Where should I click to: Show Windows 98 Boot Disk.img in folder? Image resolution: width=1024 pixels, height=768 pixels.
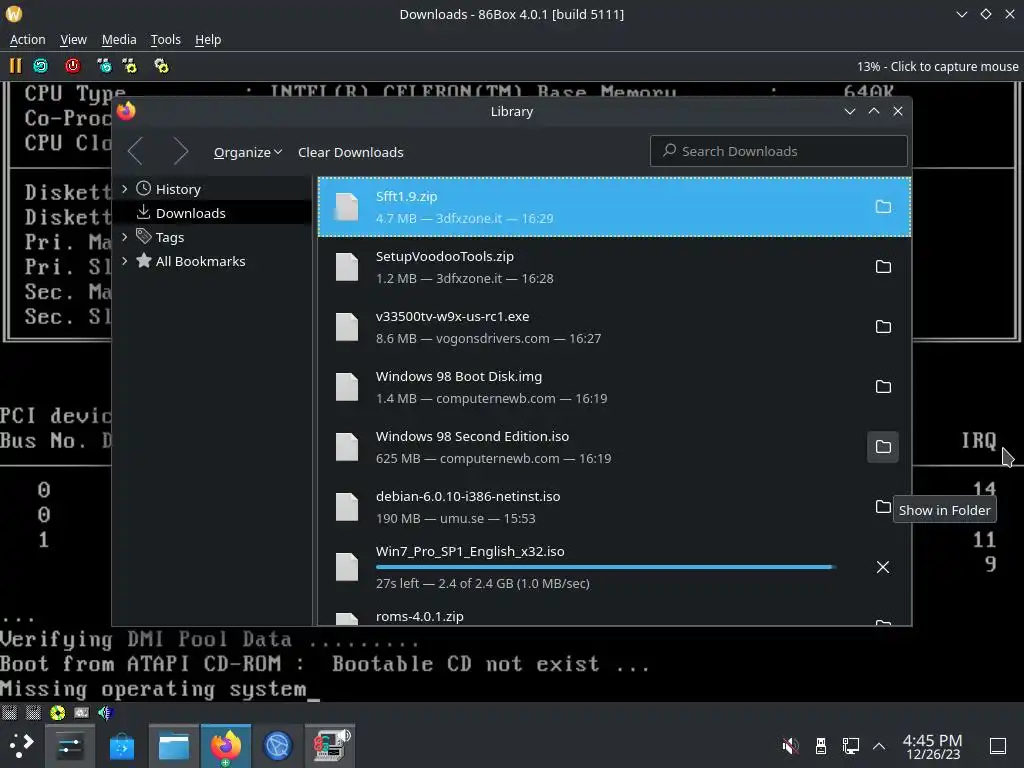[x=883, y=387]
